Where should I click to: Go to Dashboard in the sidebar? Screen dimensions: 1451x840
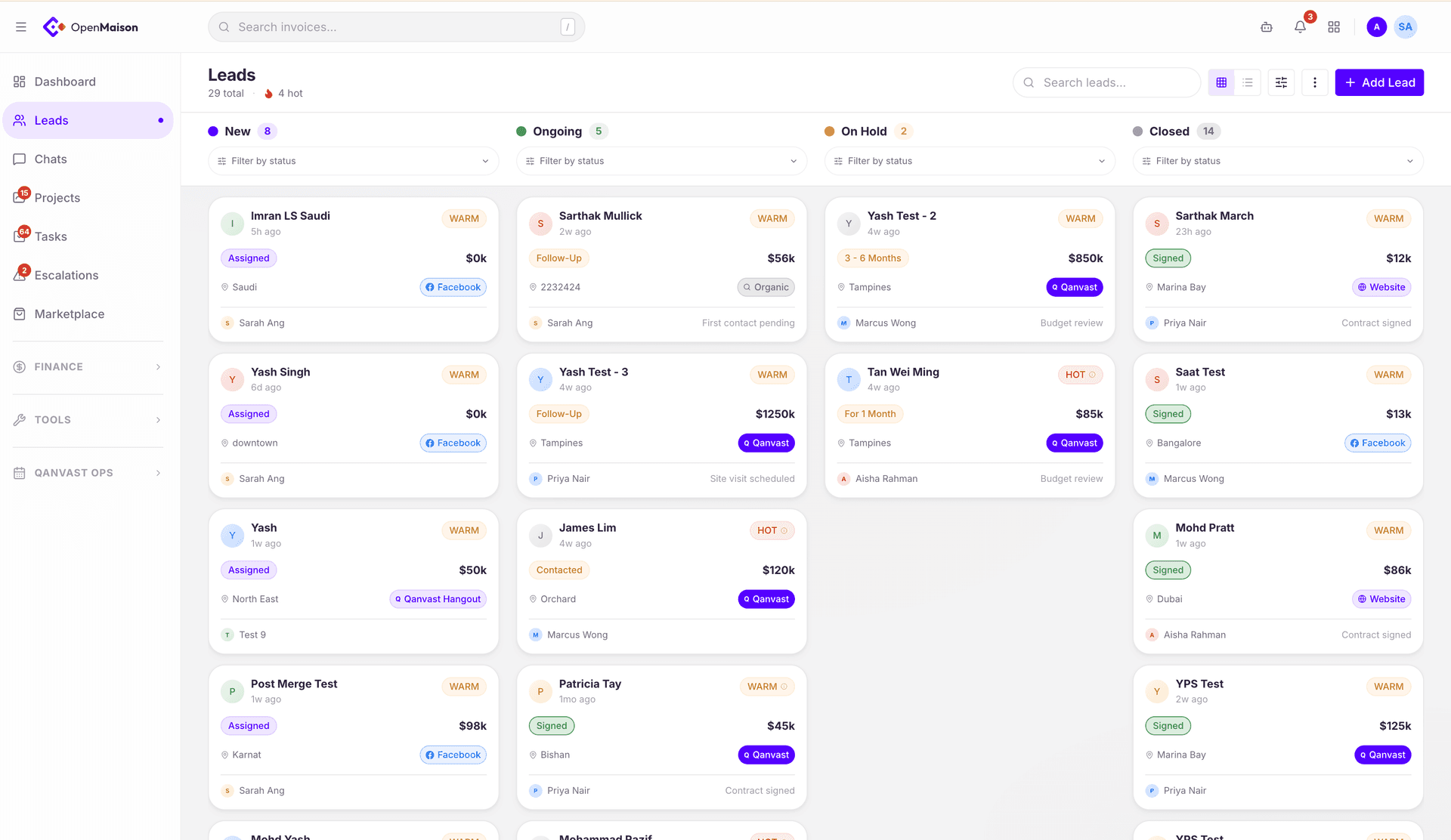coord(65,82)
